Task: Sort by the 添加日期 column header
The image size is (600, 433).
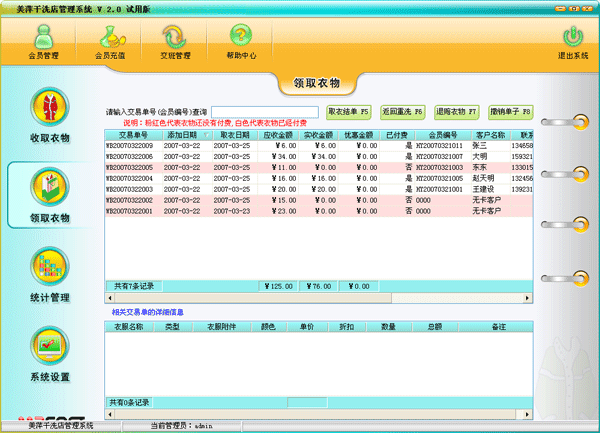Action: [x=187, y=134]
